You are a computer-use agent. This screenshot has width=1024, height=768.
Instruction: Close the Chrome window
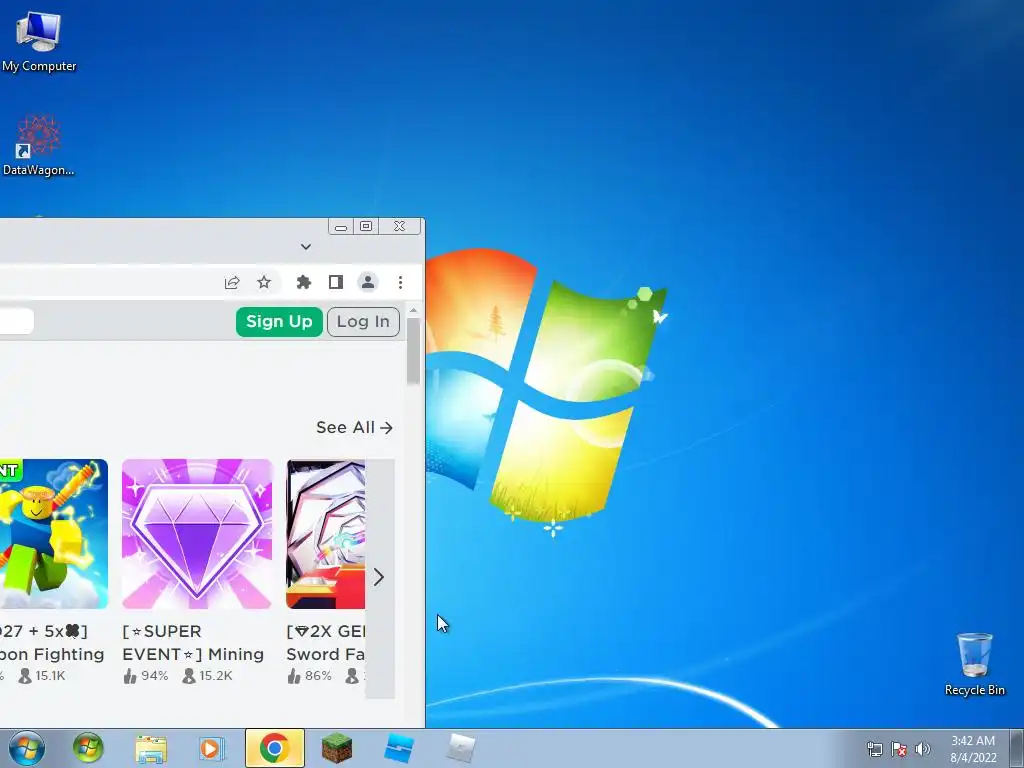399,226
